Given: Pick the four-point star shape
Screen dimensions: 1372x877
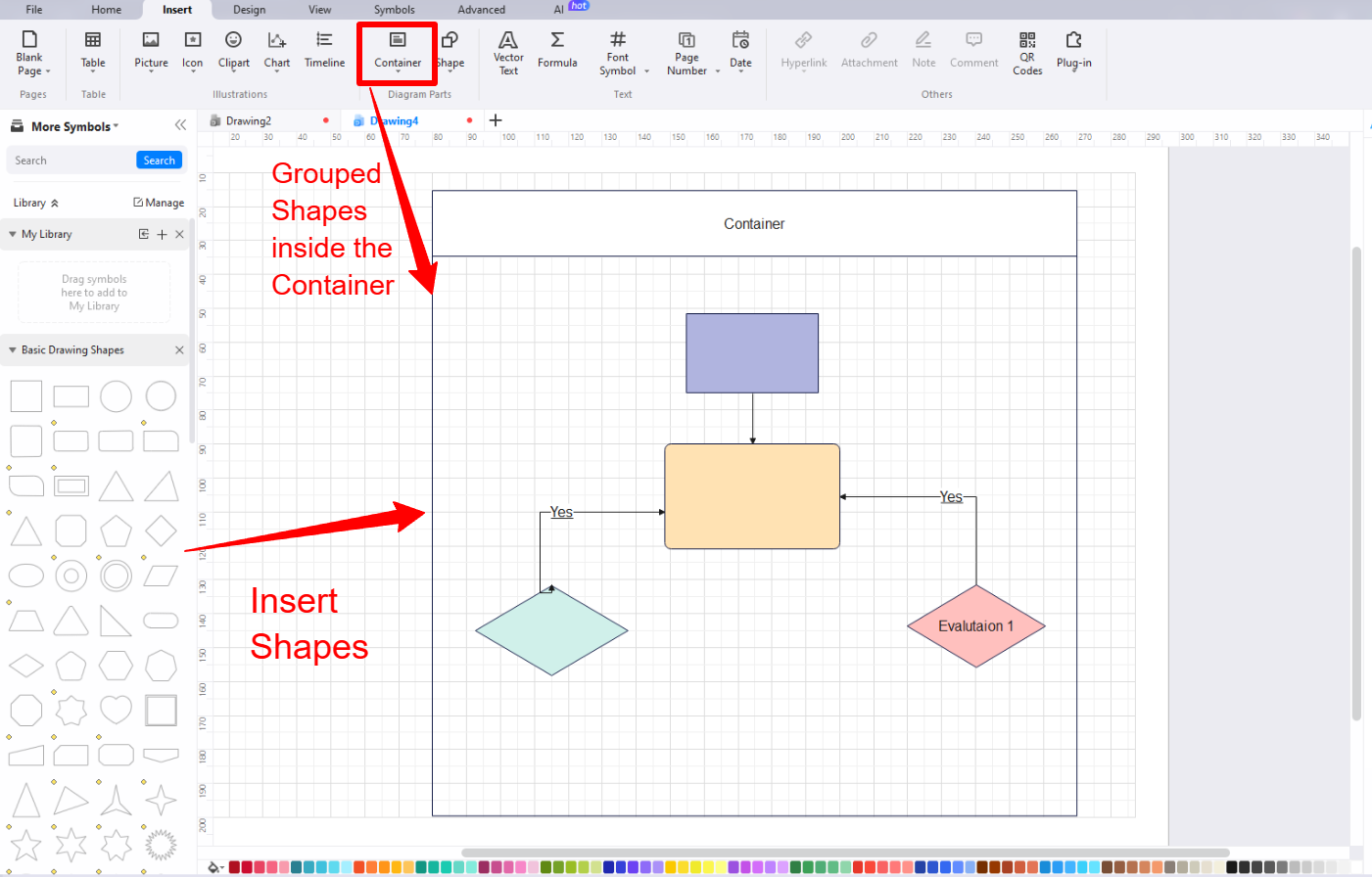Looking at the screenshot, I should pyautogui.click(x=161, y=800).
